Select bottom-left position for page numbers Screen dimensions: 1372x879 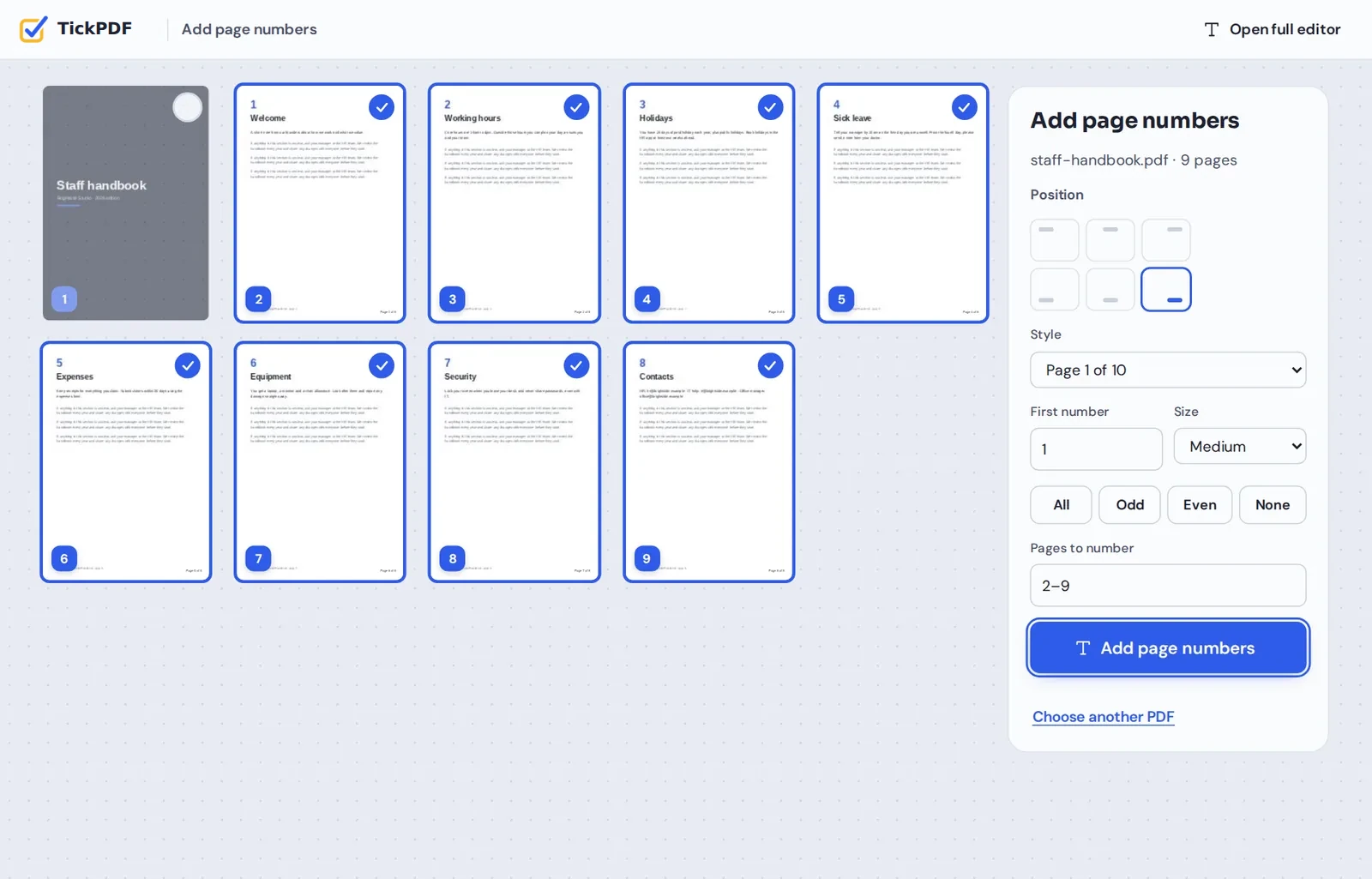pyautogui.click(x=1055, y=289)
